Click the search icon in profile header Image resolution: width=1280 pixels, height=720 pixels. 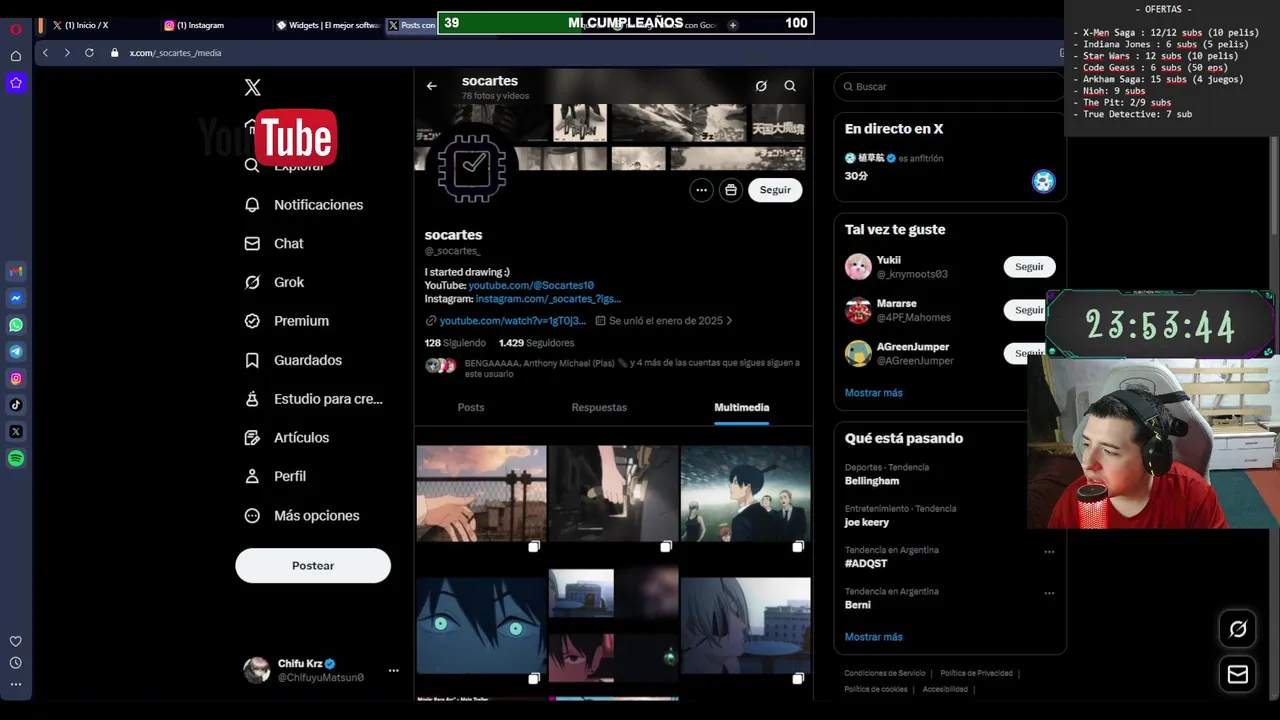790,86
